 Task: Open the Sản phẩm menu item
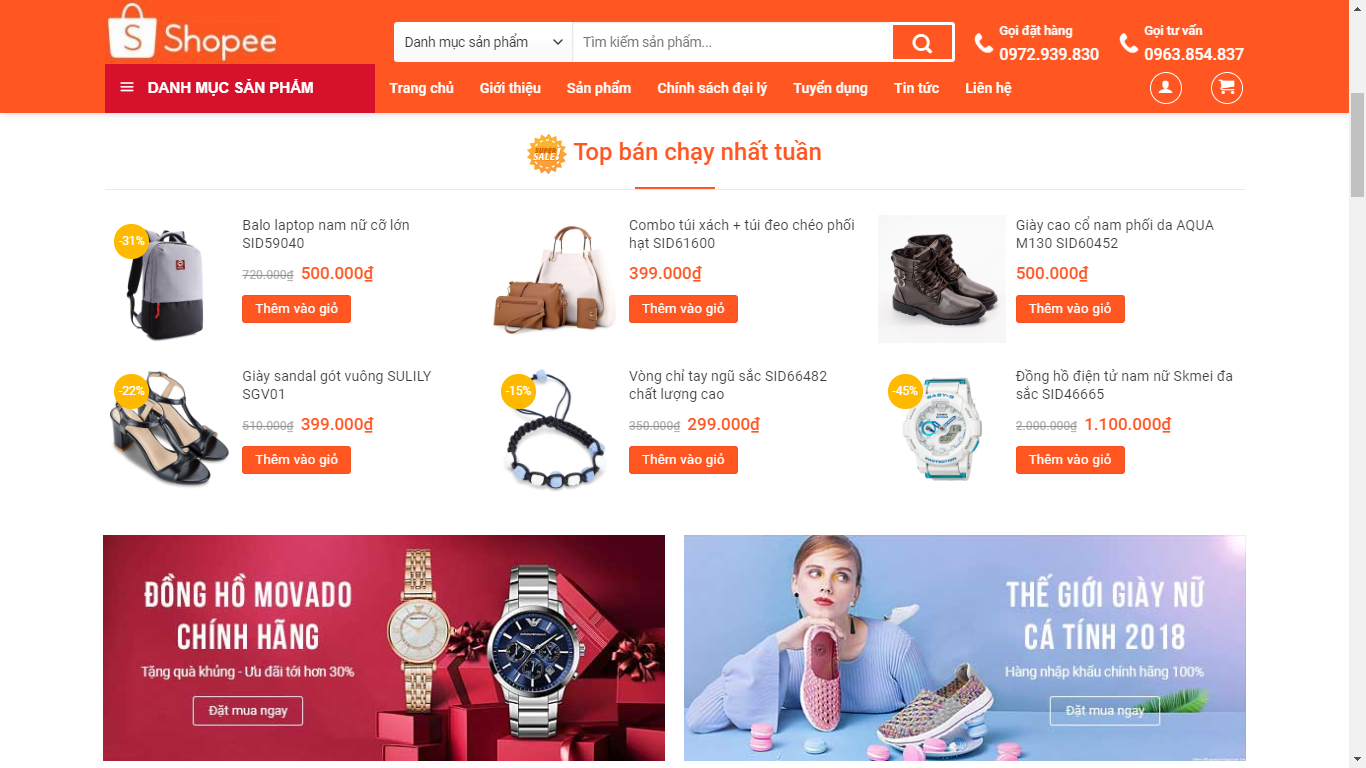click(599, 88)
